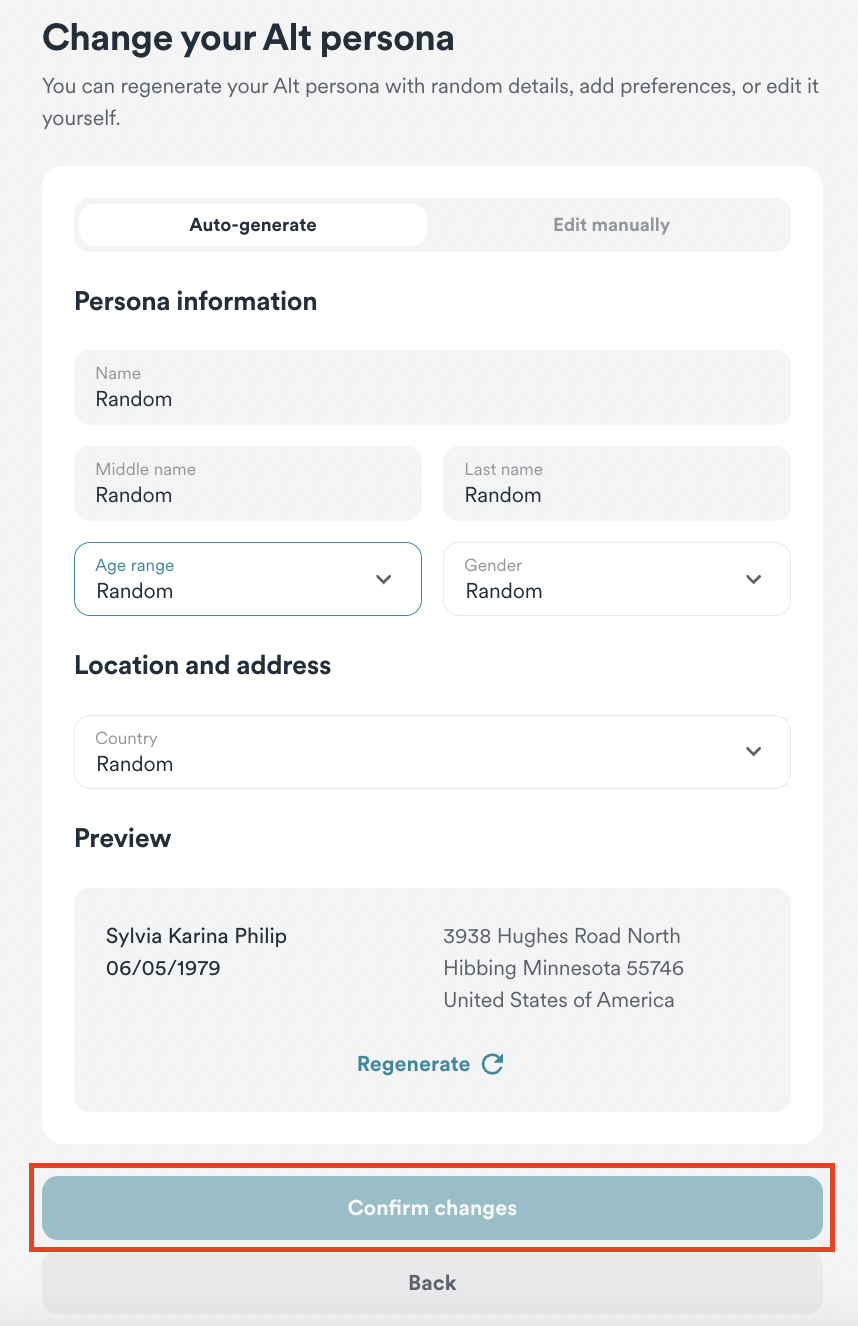Click the Name input field

point(432,387)
